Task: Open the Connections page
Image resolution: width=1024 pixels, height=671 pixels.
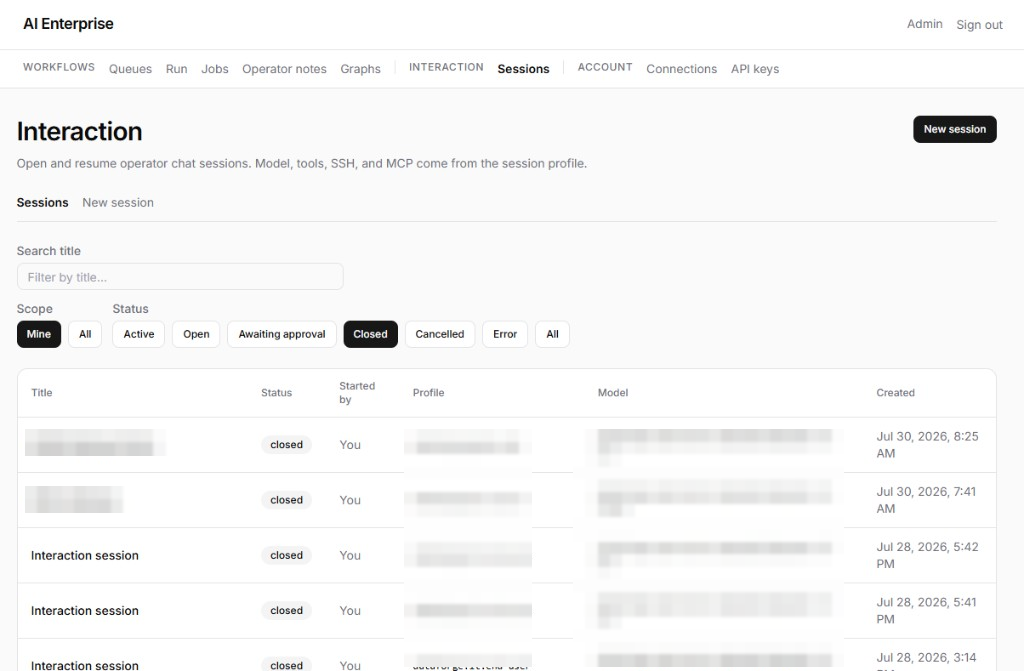Action: coord(681,69)
